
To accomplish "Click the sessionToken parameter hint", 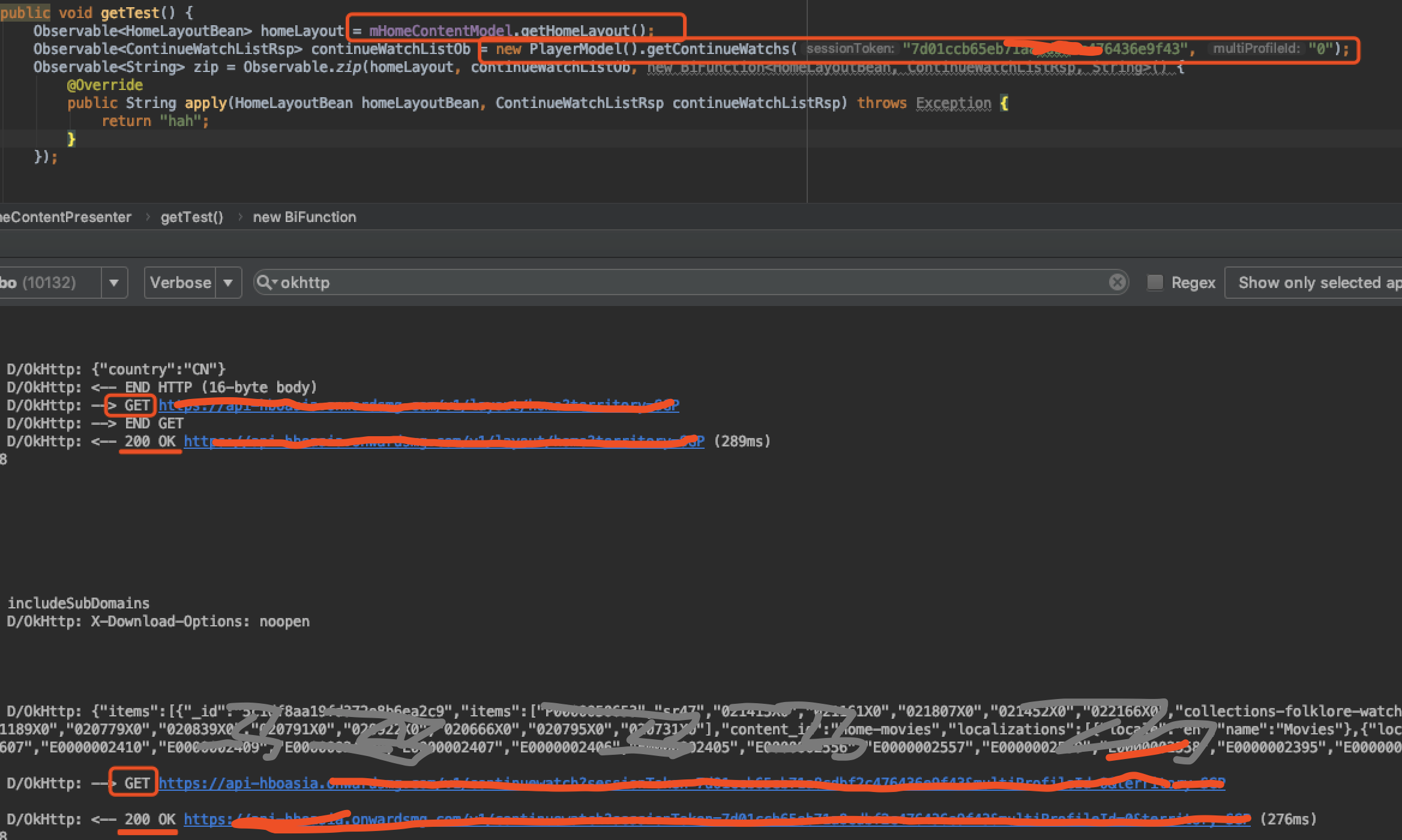I will 849,49.
